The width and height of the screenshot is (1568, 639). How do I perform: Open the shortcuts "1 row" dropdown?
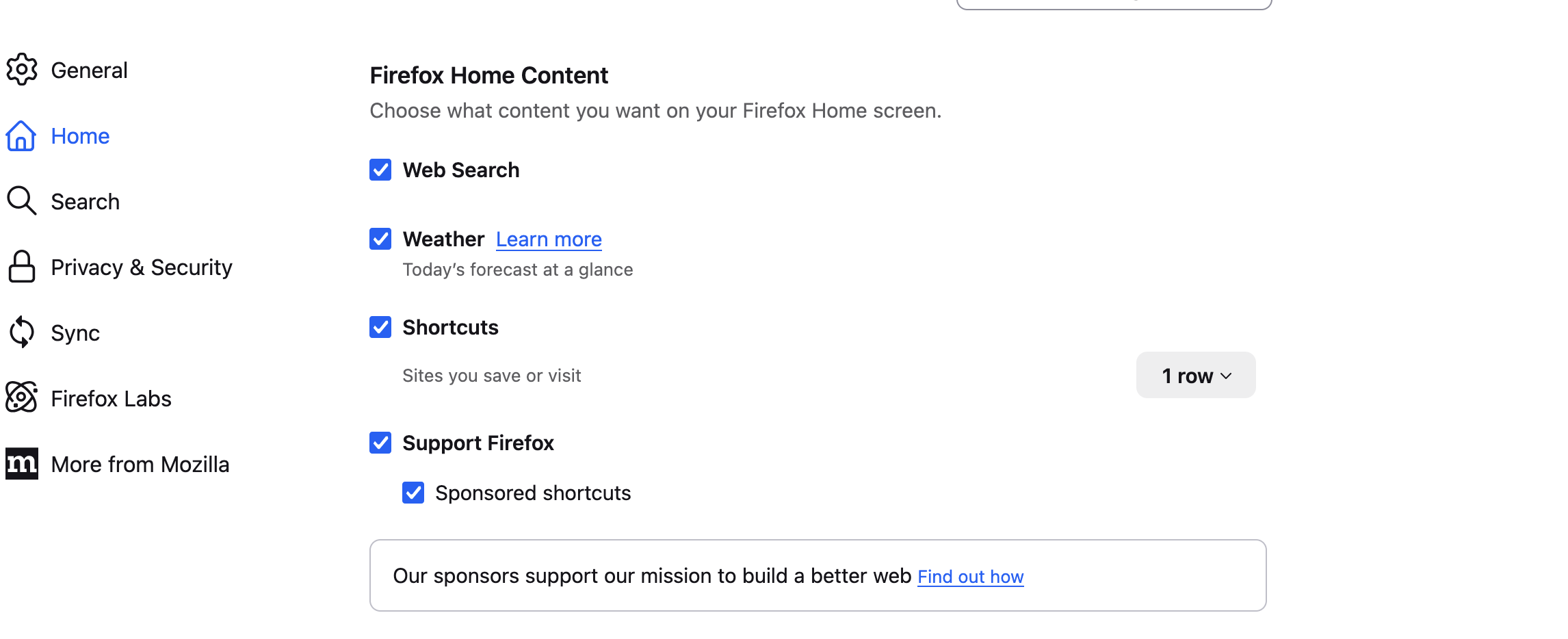[1195, 376]
